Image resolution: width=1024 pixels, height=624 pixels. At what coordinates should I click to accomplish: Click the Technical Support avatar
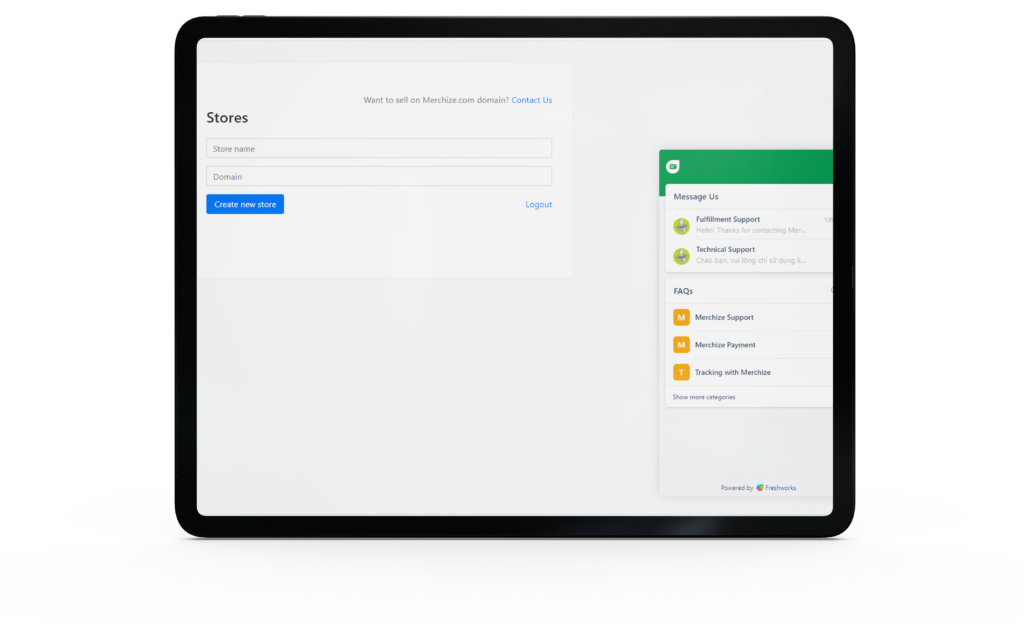click(x=681, y=256)
